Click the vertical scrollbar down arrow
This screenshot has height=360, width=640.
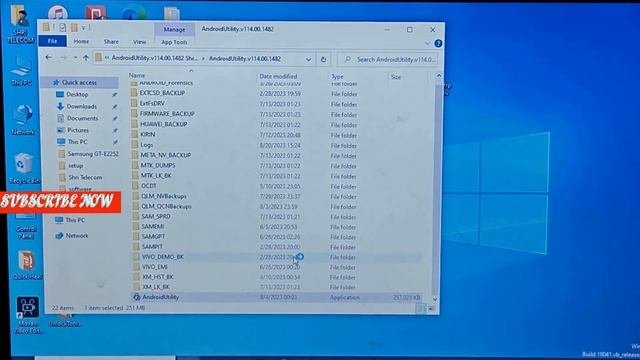[435, 299]
